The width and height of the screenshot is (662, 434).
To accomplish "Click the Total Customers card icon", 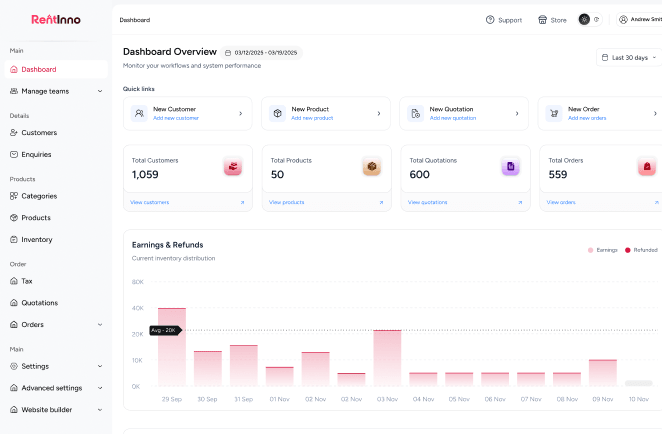I will [x=233, y=167].
